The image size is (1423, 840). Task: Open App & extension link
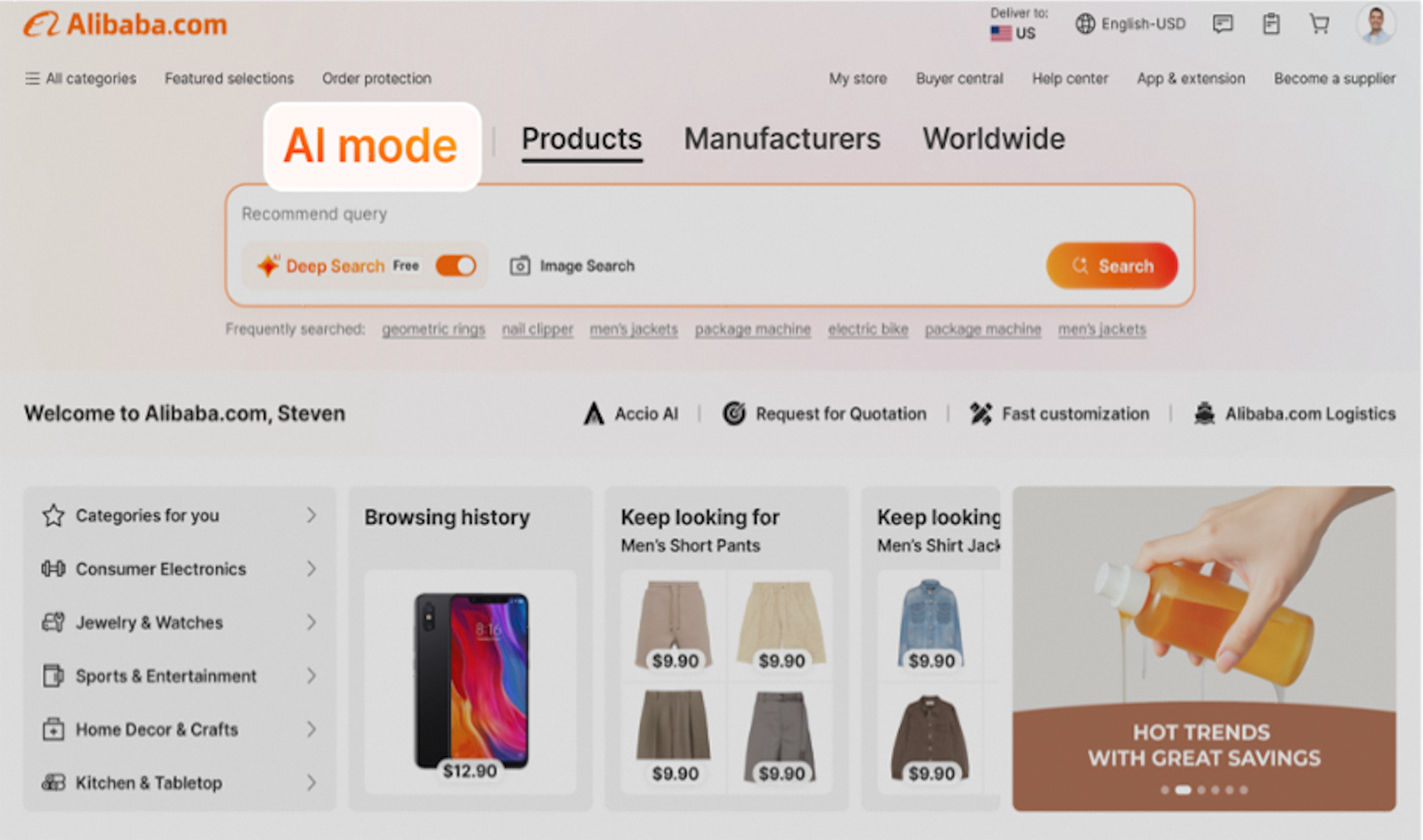pos(1191,78)
